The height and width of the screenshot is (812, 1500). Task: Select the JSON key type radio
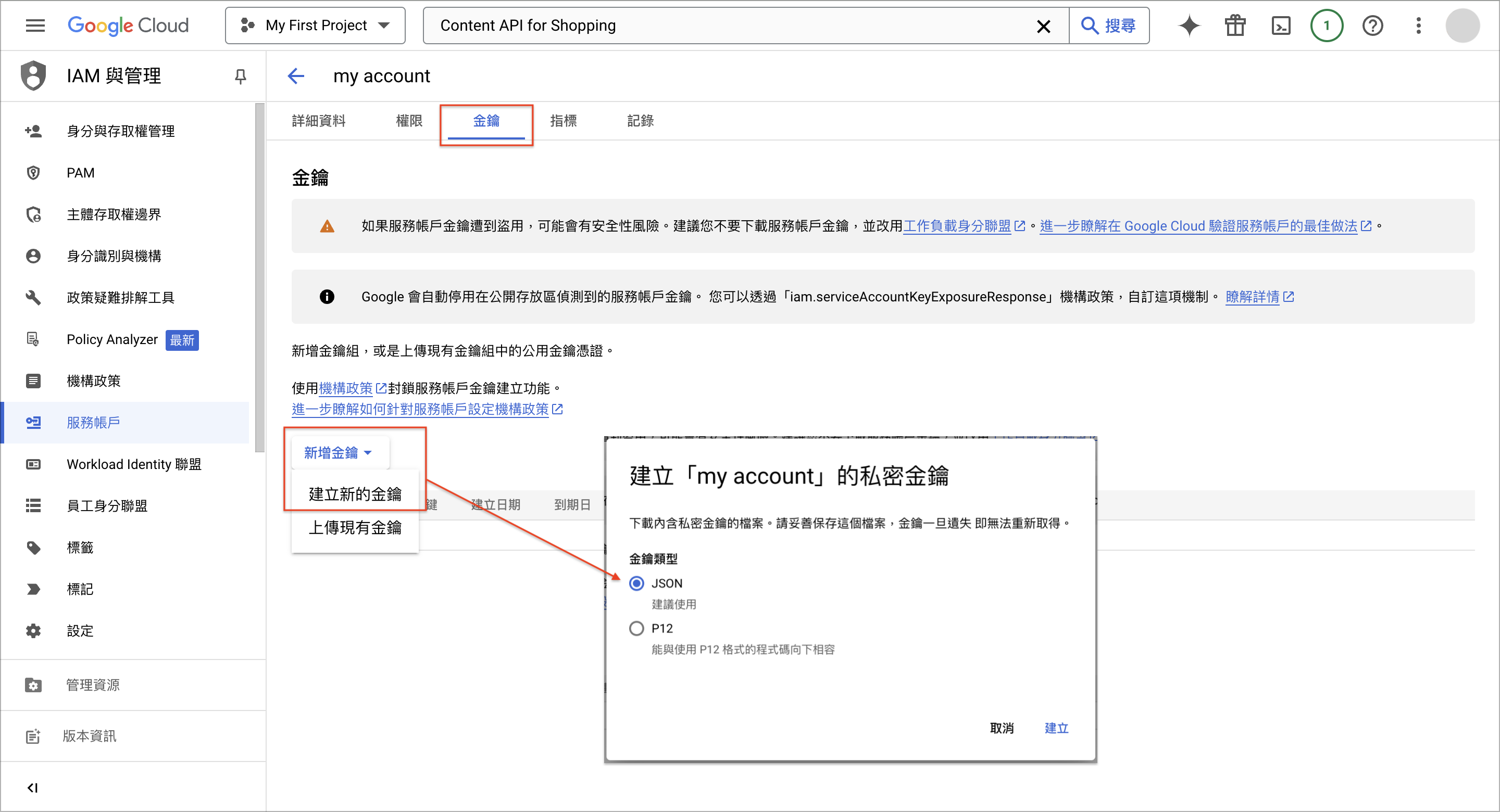636,583
